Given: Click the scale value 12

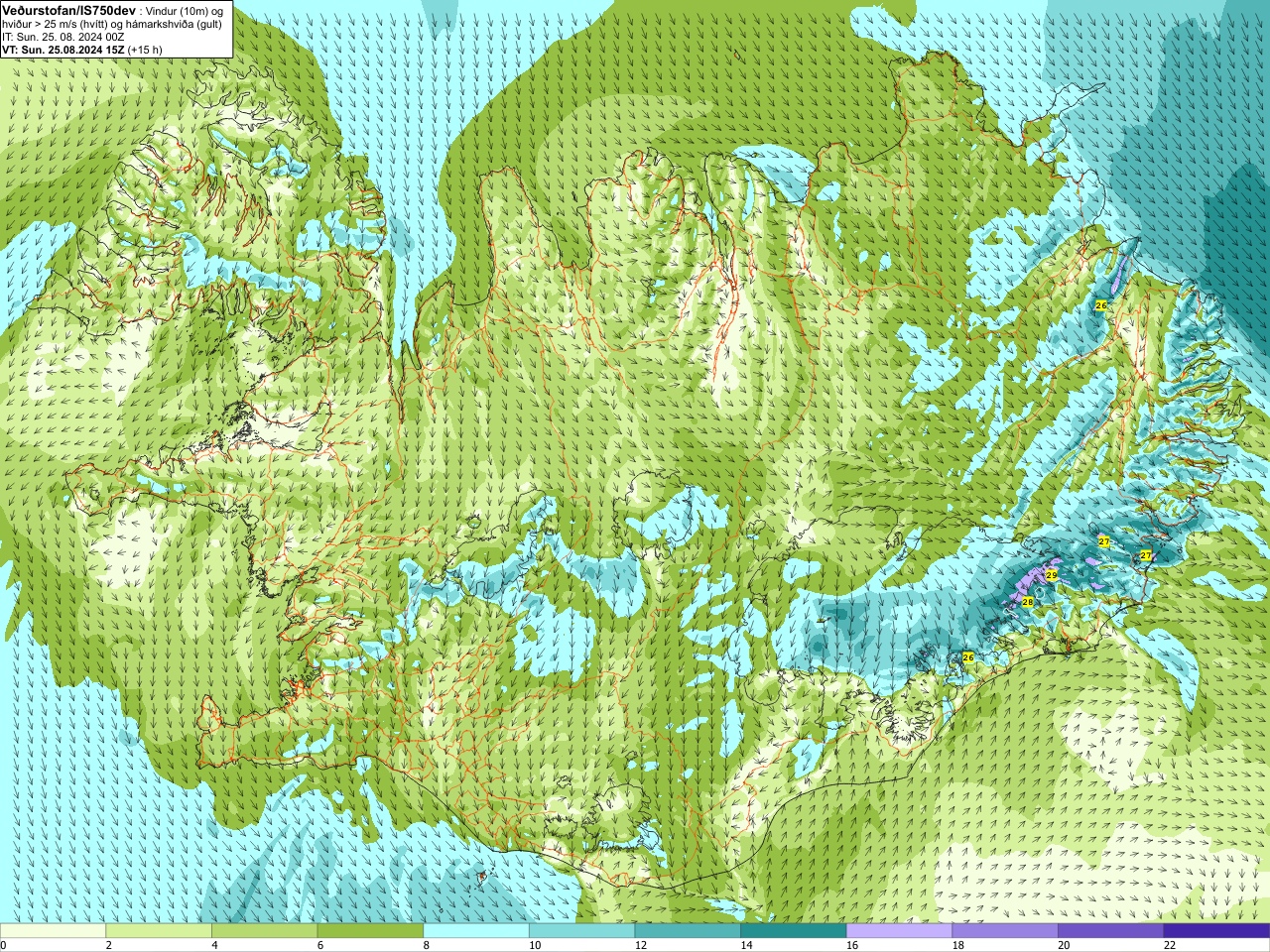Looking at the screenshot, I should (641, 945).
